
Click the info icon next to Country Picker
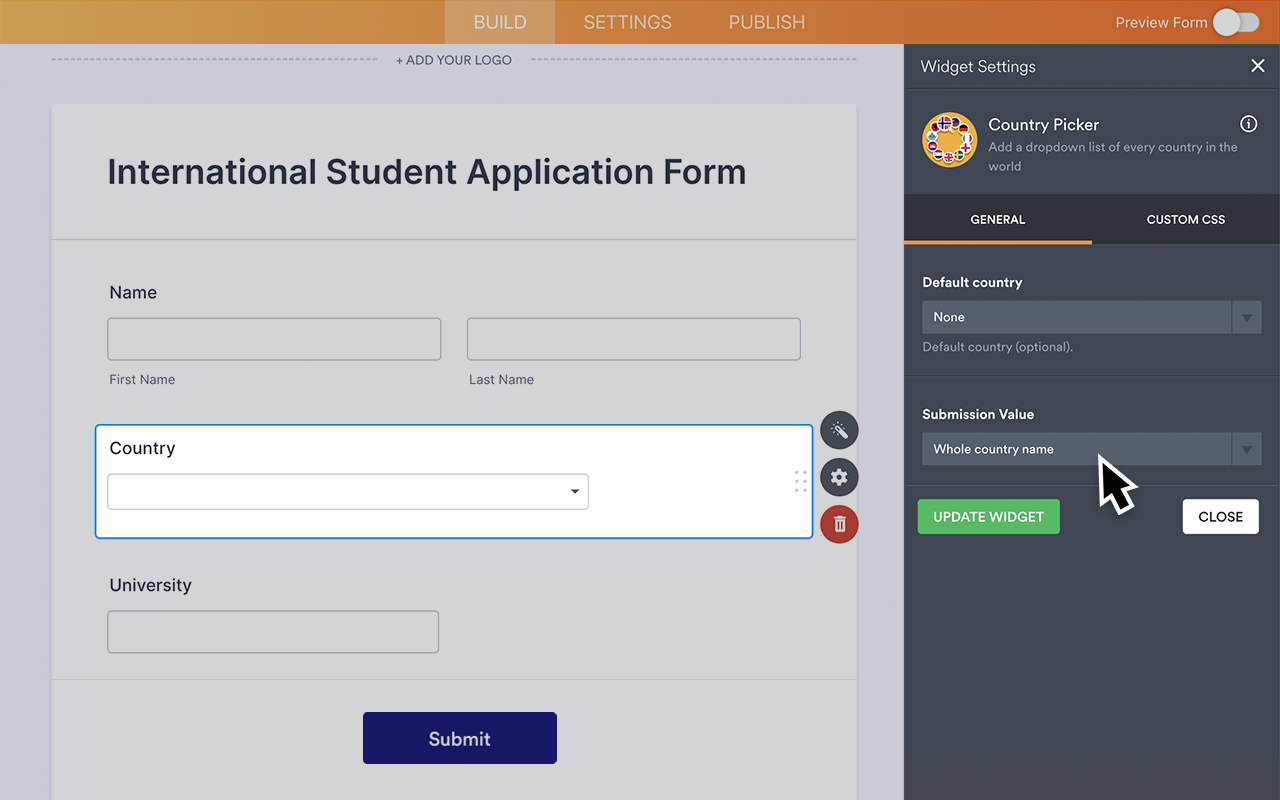[x=1248, y=123]
